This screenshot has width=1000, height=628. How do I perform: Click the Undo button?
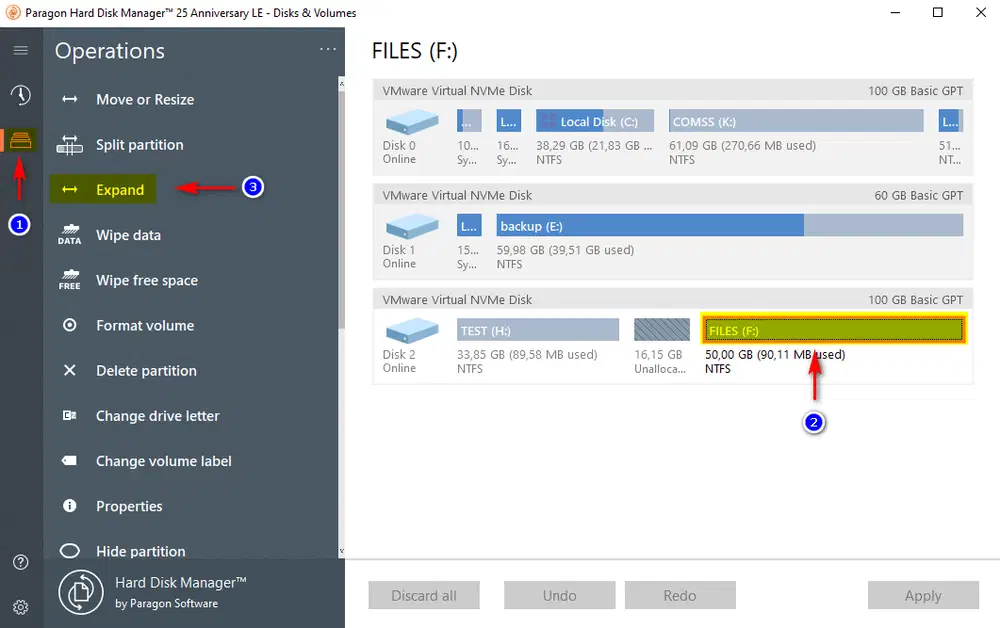point(559,595)
